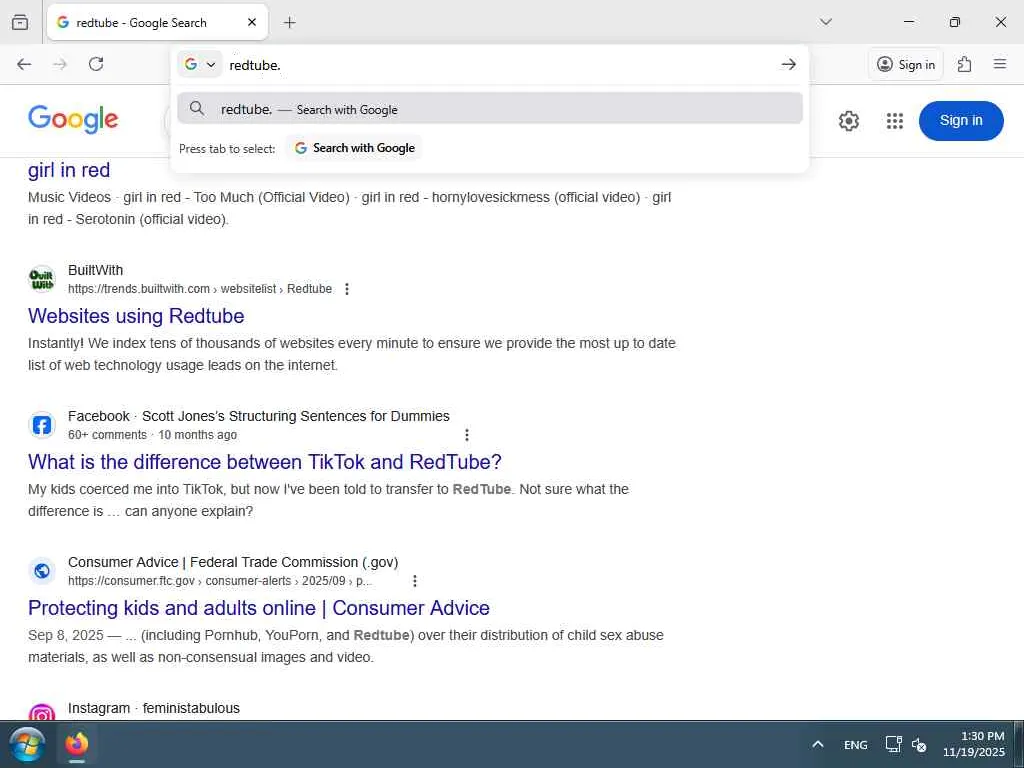This screenshot has width=1024, height=768.
Task: Open Firefox account Sign in button
Action: (x=906, y=64)
